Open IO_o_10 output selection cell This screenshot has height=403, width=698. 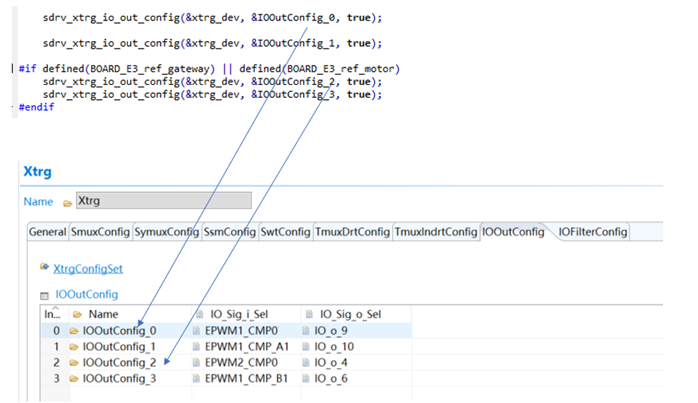pos(334,346)
